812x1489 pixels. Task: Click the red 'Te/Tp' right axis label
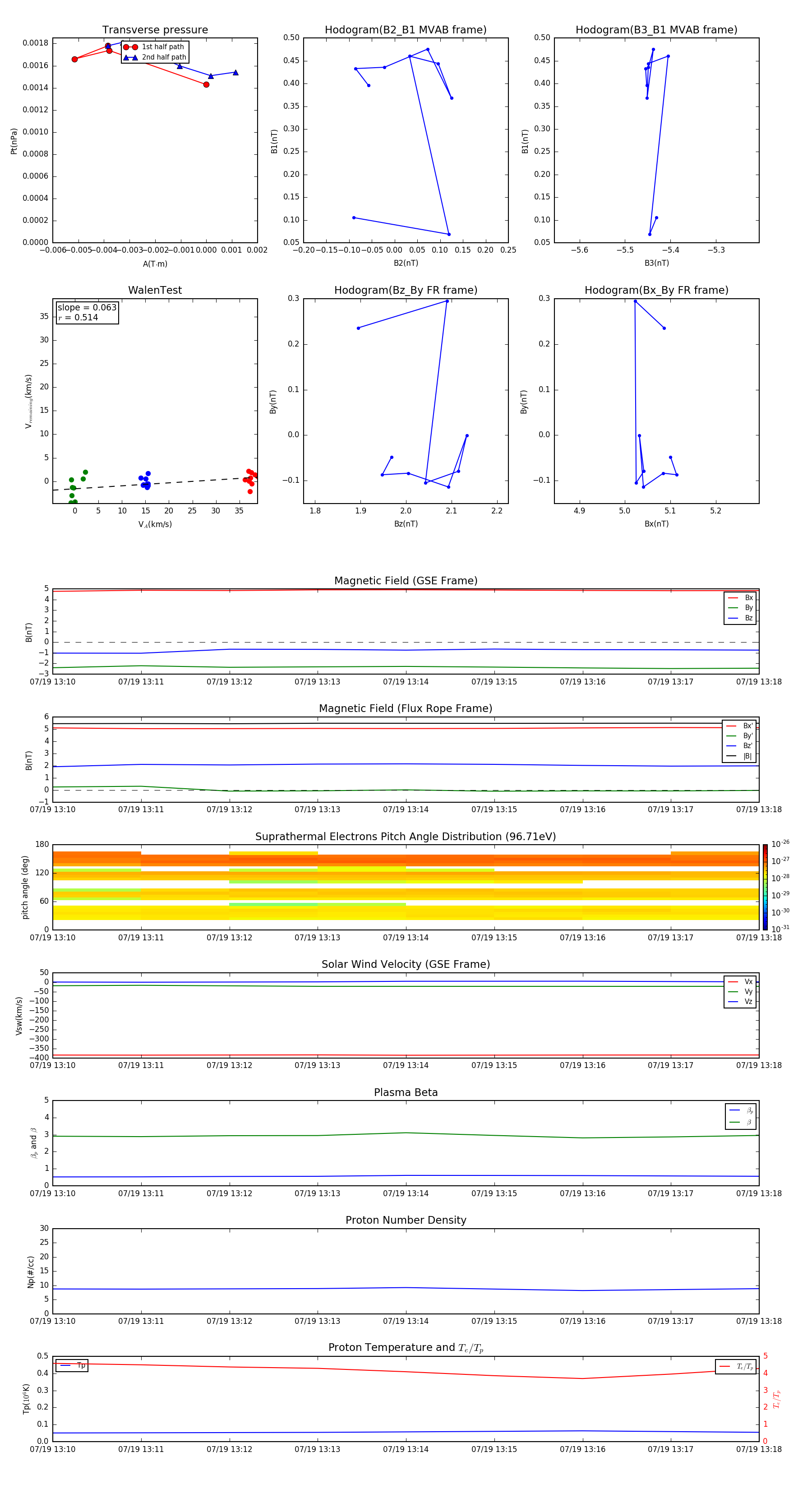pyautogui.click(x=777, y=1399)
